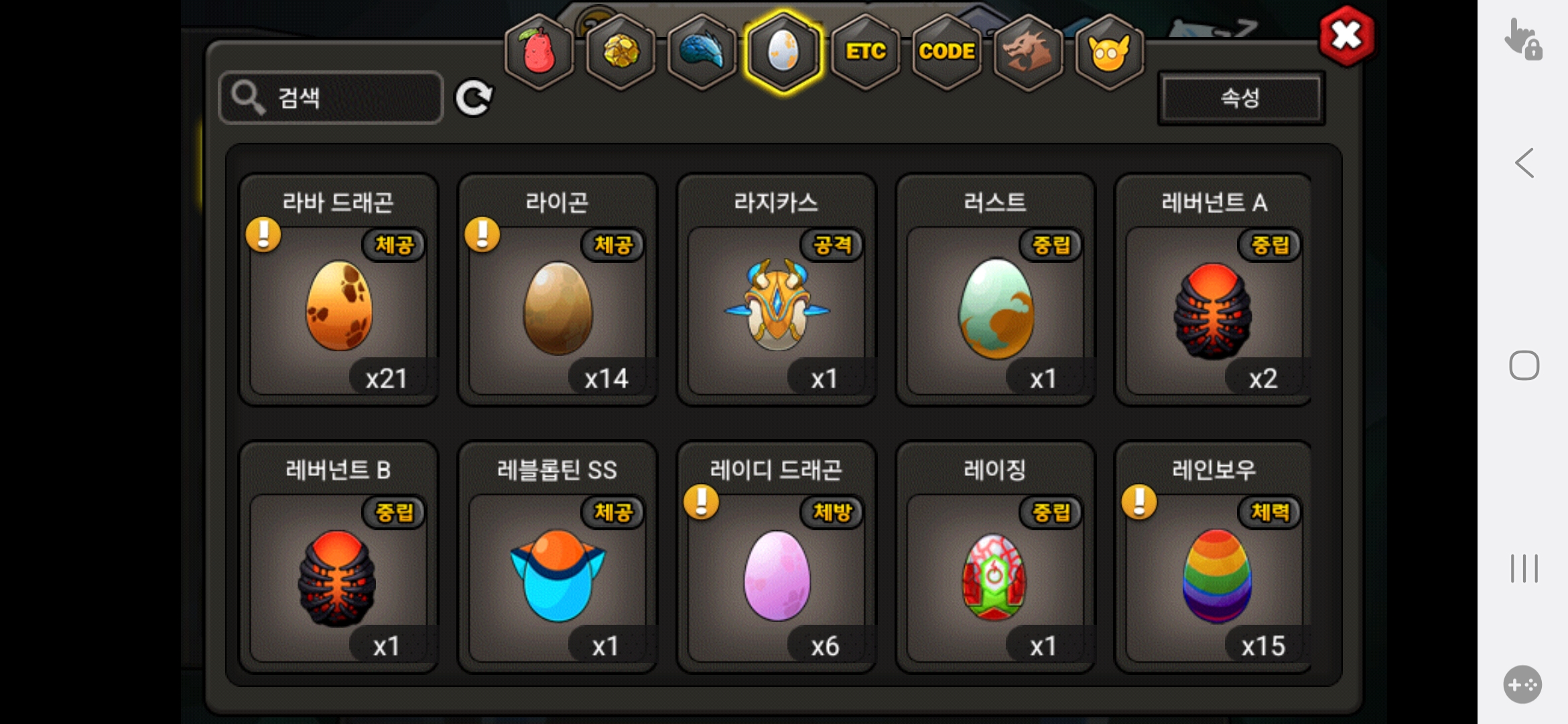1568x724 pixels.
Task: Tap the Android back navigation arrow
Action: pyautogui.click(x=1524, y=163)
